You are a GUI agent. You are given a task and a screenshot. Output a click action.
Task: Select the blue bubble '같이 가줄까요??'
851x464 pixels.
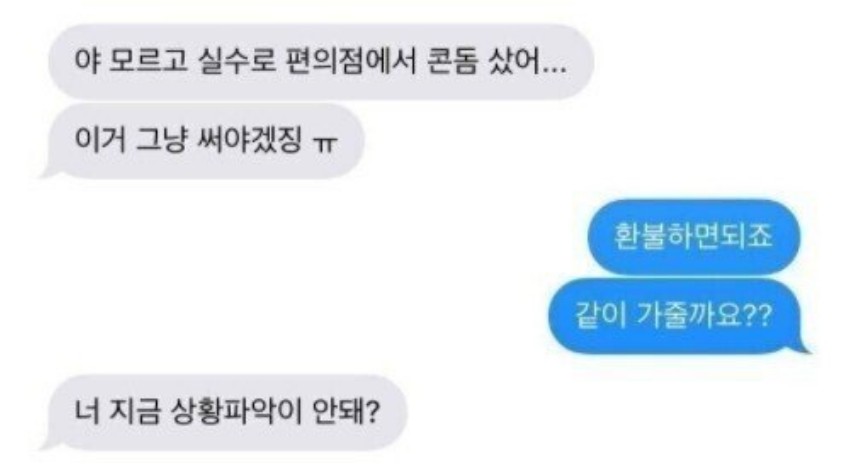(x=677, y=316)
